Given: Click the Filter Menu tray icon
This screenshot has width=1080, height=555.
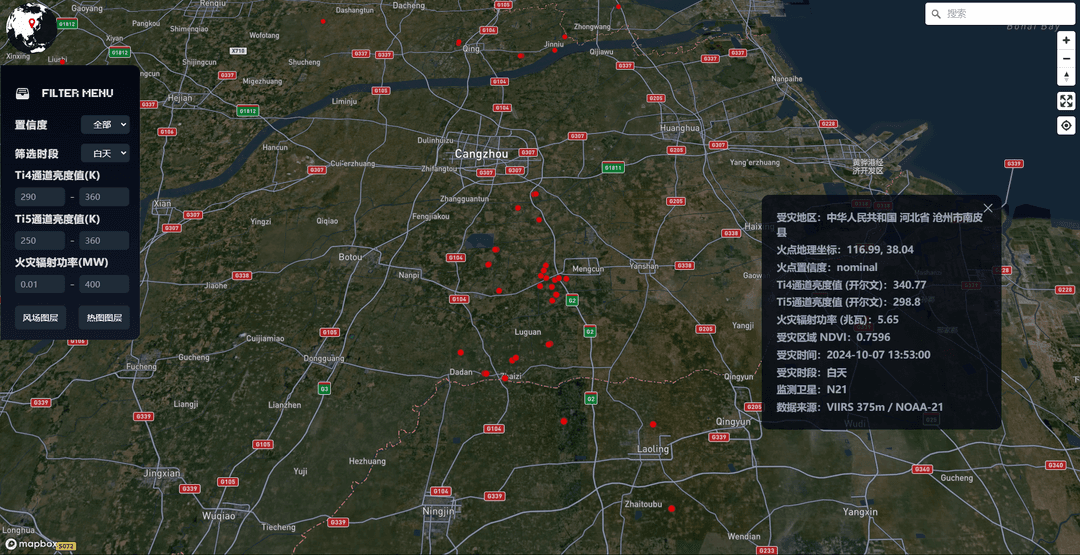Looking at the screenshot, I should point(23,93).
